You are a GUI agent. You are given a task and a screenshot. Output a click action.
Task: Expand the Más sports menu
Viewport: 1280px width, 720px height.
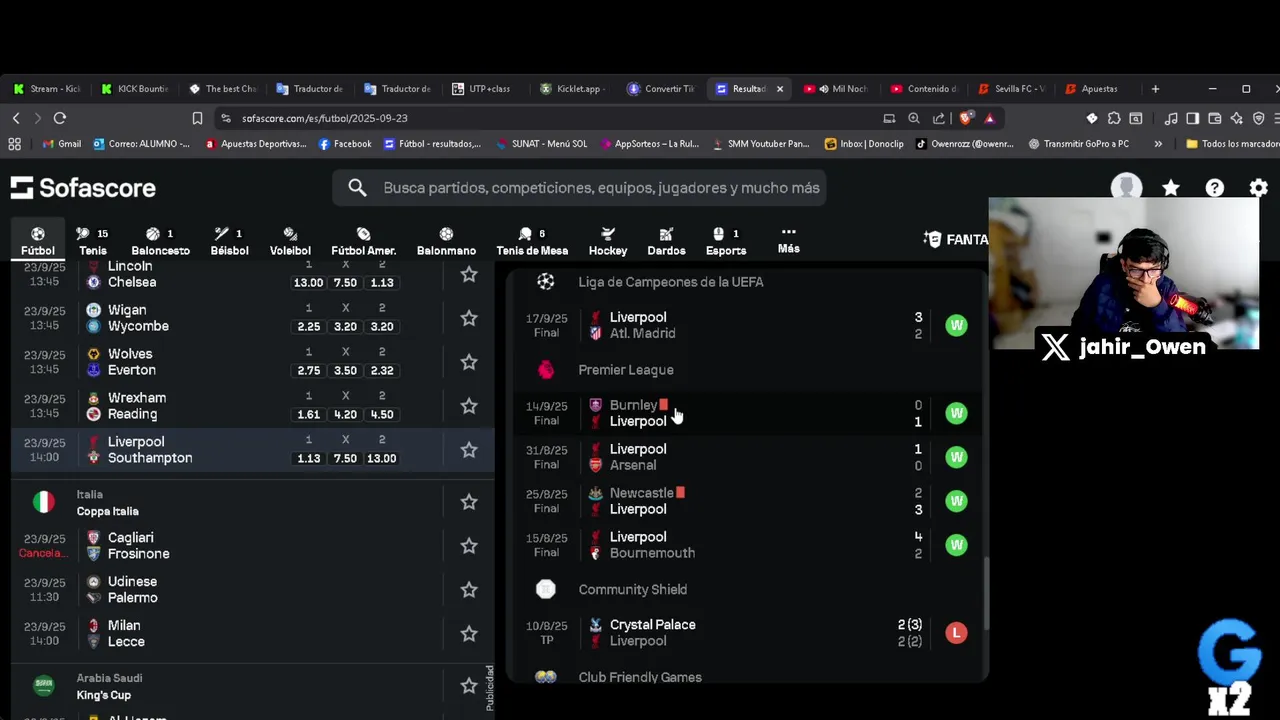(788, 240)
